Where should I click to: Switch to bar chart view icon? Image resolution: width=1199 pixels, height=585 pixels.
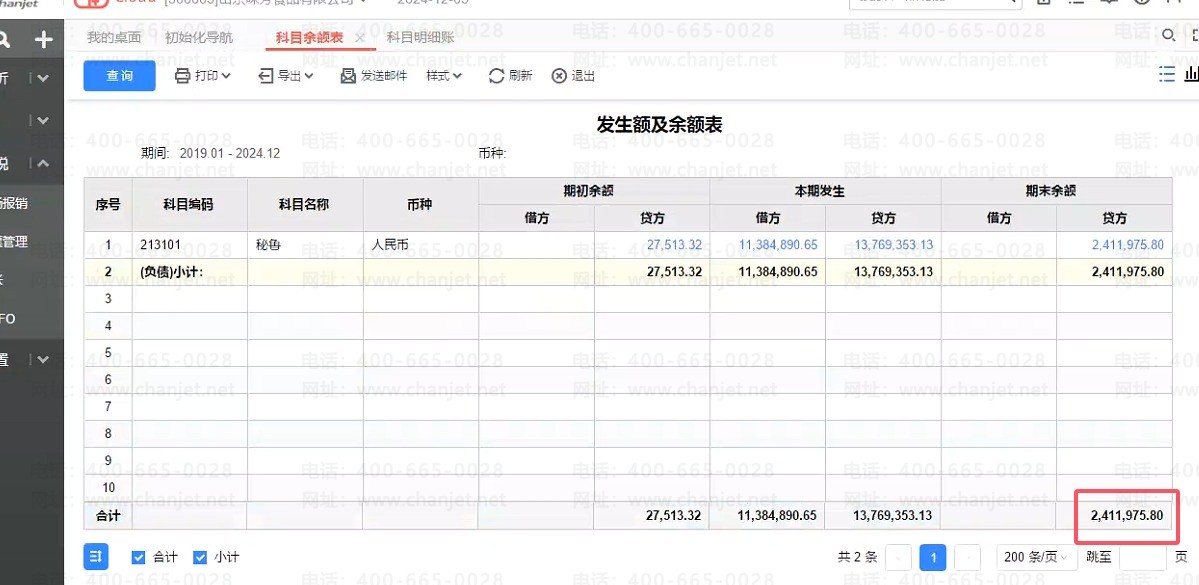pos(1192,74)
